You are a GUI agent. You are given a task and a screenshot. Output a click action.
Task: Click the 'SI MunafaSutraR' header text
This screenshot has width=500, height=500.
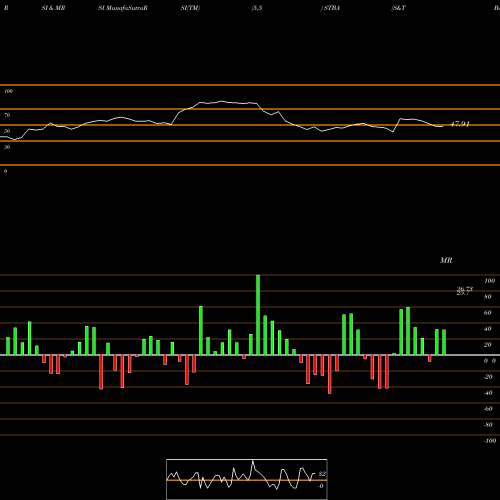[x=123, y=8]
